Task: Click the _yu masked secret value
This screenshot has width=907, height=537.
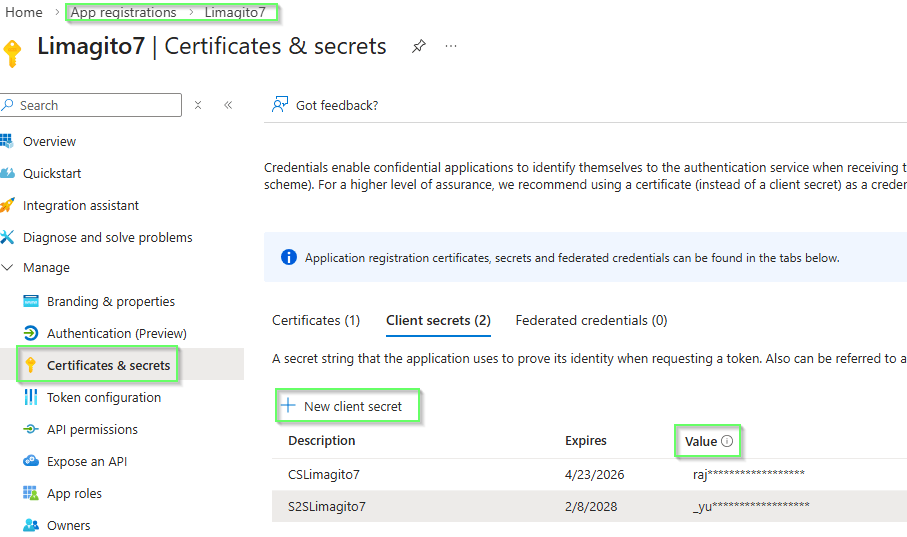Action: pos(751,506)
